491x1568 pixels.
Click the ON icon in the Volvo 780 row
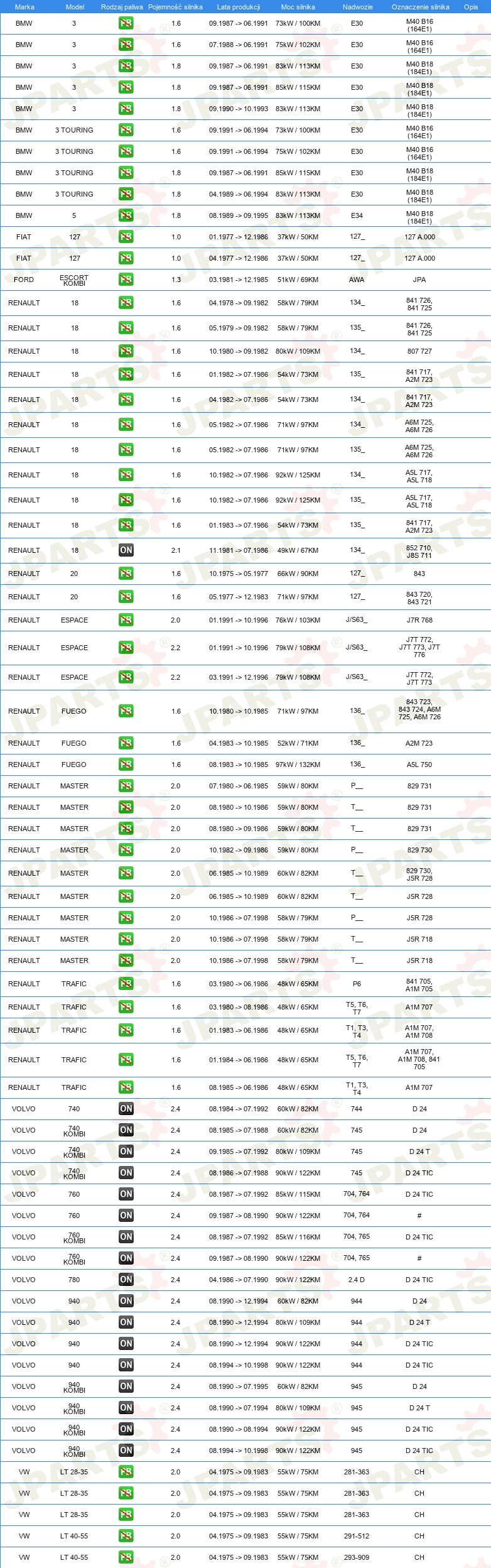[x=126, y=1280]
